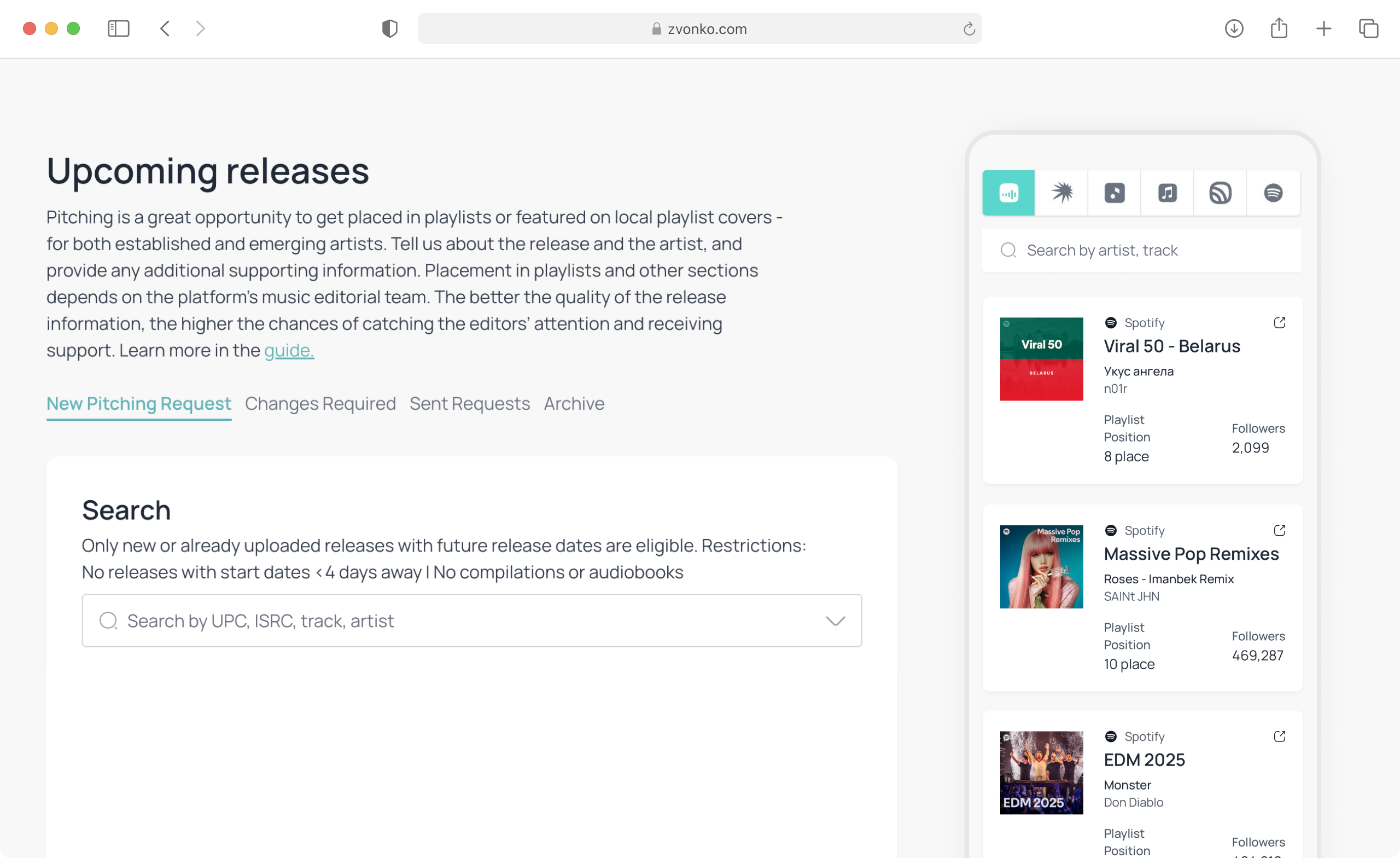Select the teal sound-wave platform icon
This screenshot has height=858, width=1400.
pos(1008,193)
